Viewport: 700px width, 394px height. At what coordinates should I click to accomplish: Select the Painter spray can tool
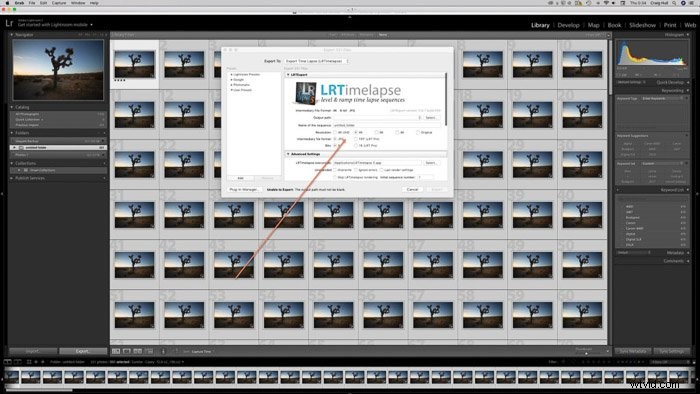163,352
